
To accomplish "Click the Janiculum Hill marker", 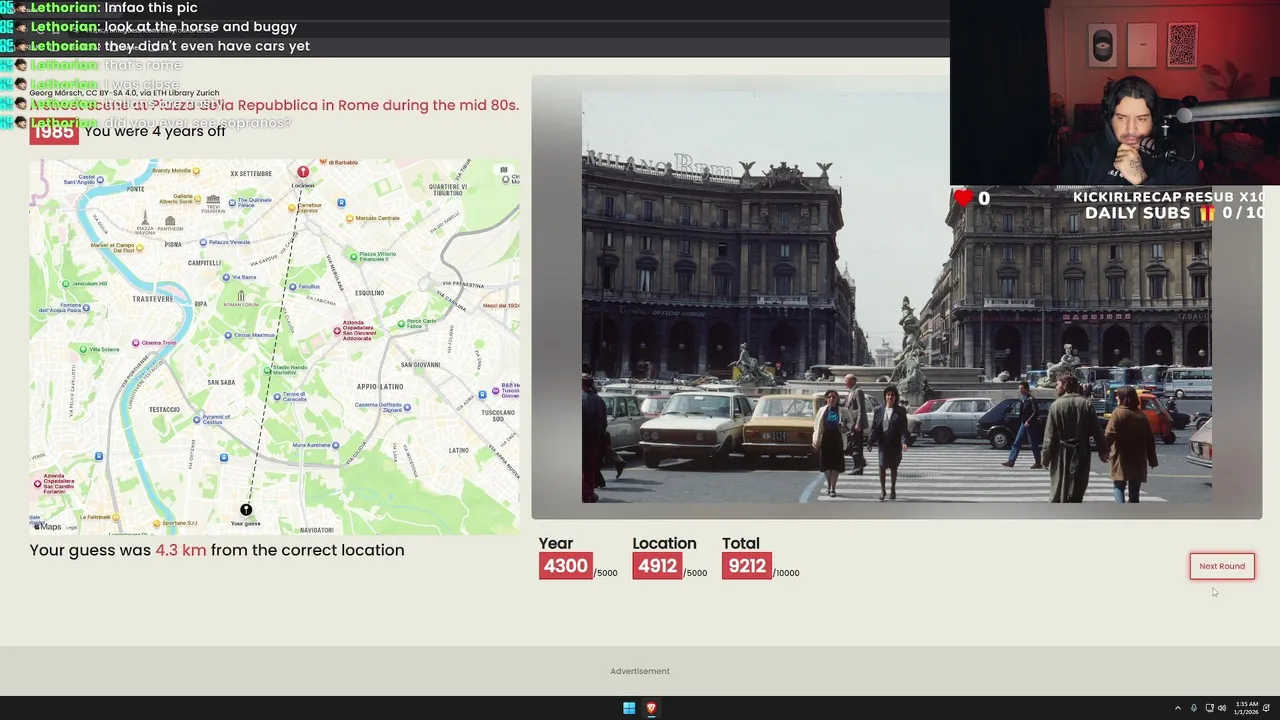I will pyautogui.click(x=66, y=284).
